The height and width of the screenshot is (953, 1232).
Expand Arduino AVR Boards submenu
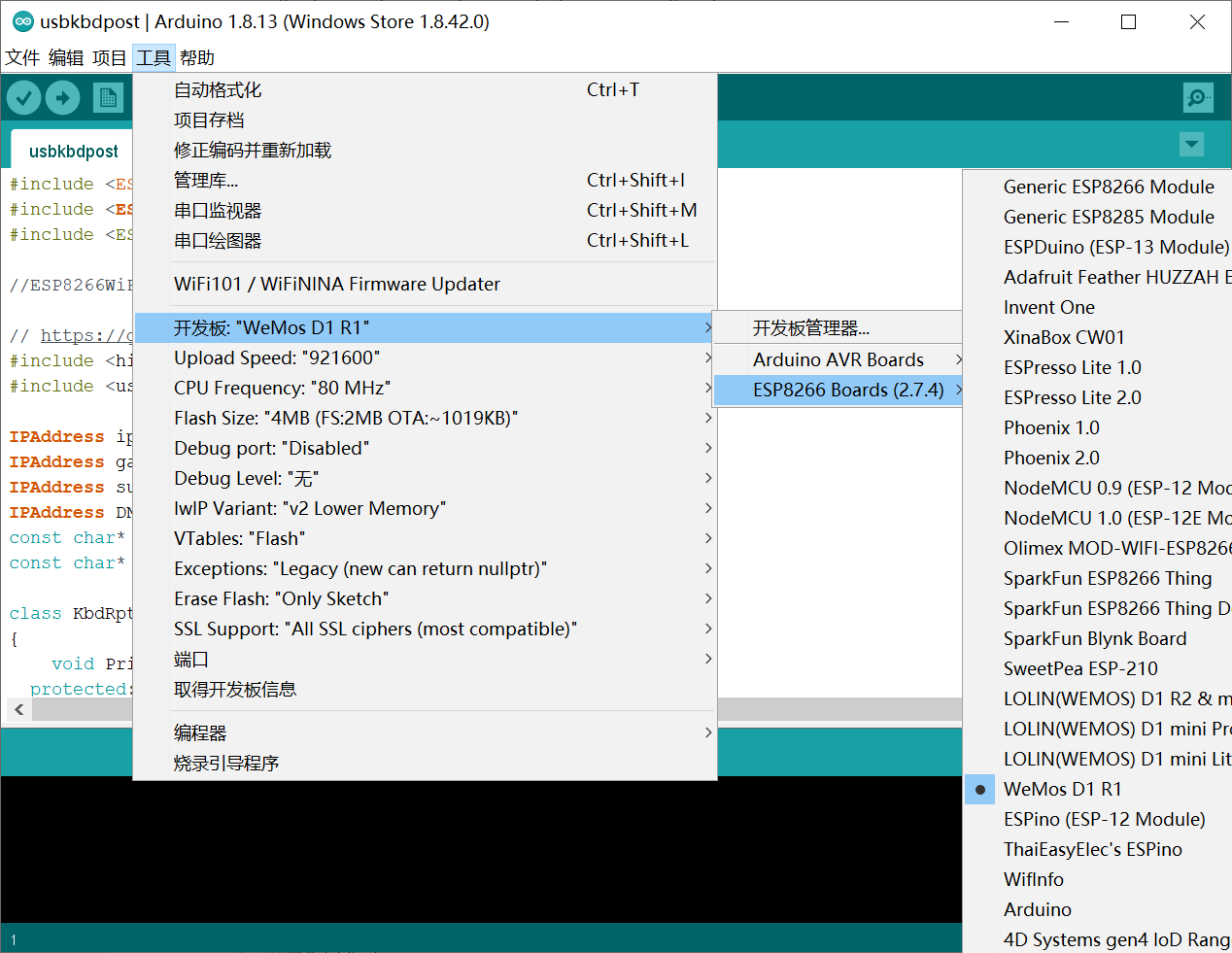839,359
